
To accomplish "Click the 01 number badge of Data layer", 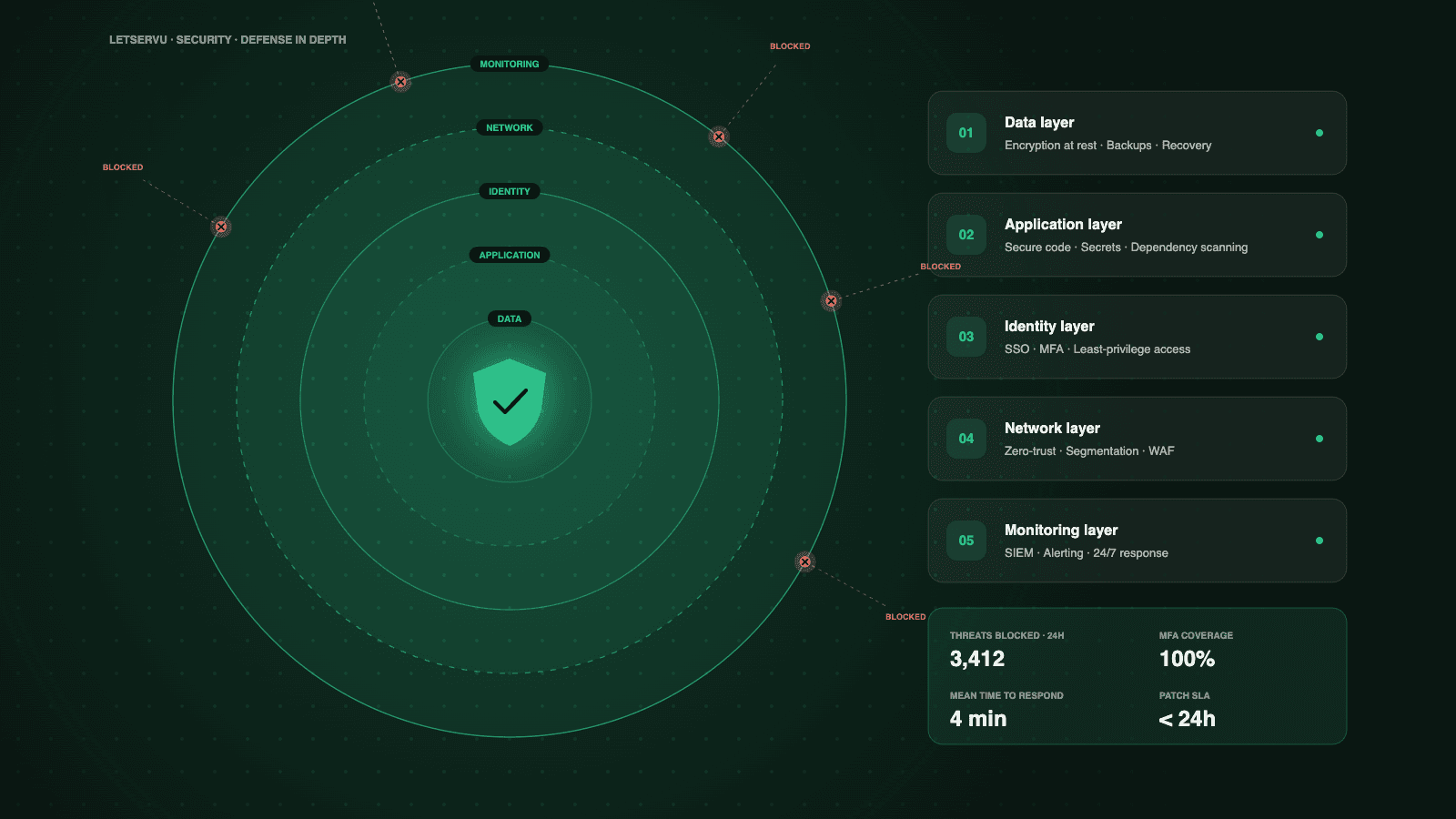I will point(966,133).
